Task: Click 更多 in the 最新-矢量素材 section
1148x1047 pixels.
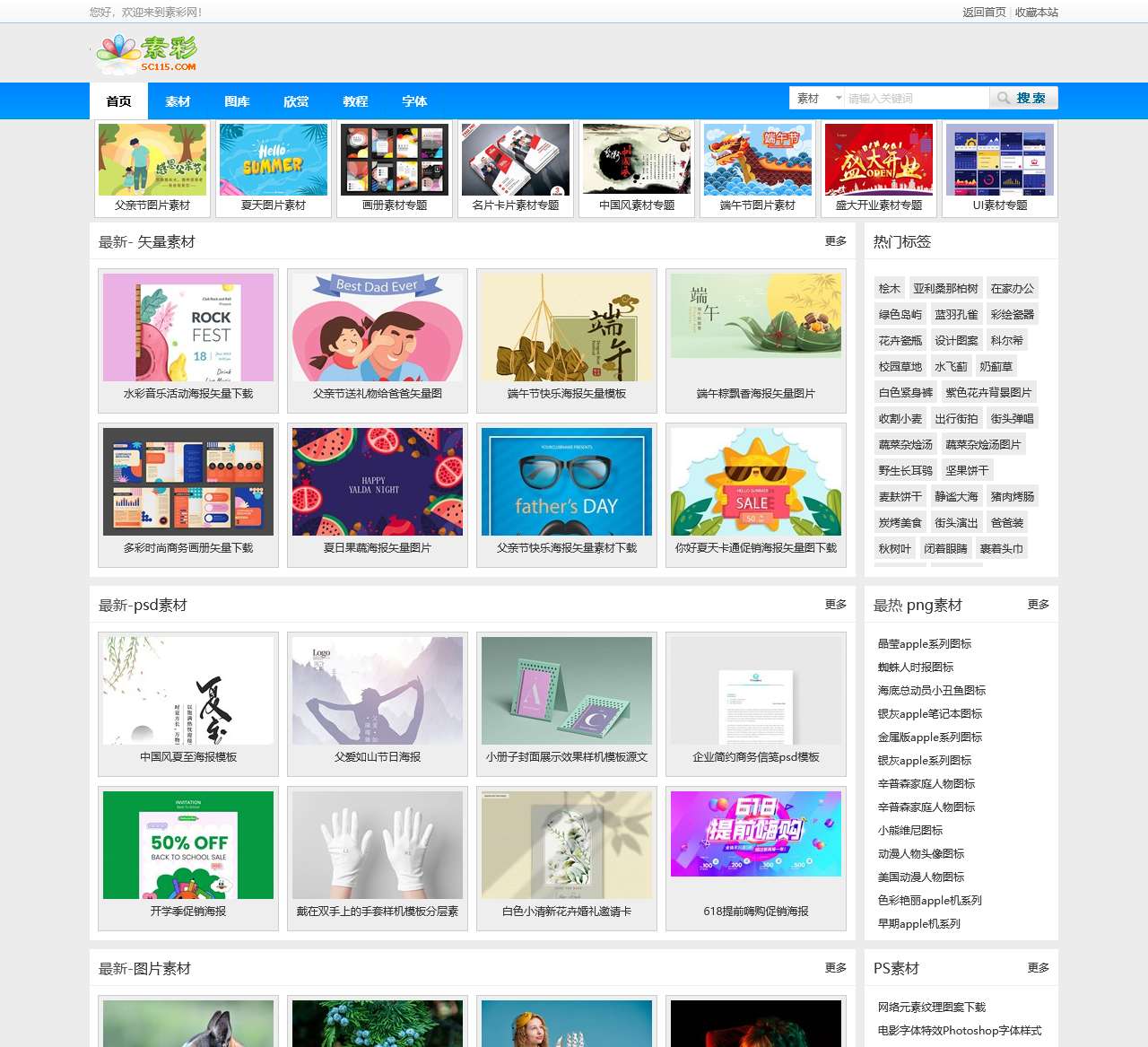Action: pos(836,241)
